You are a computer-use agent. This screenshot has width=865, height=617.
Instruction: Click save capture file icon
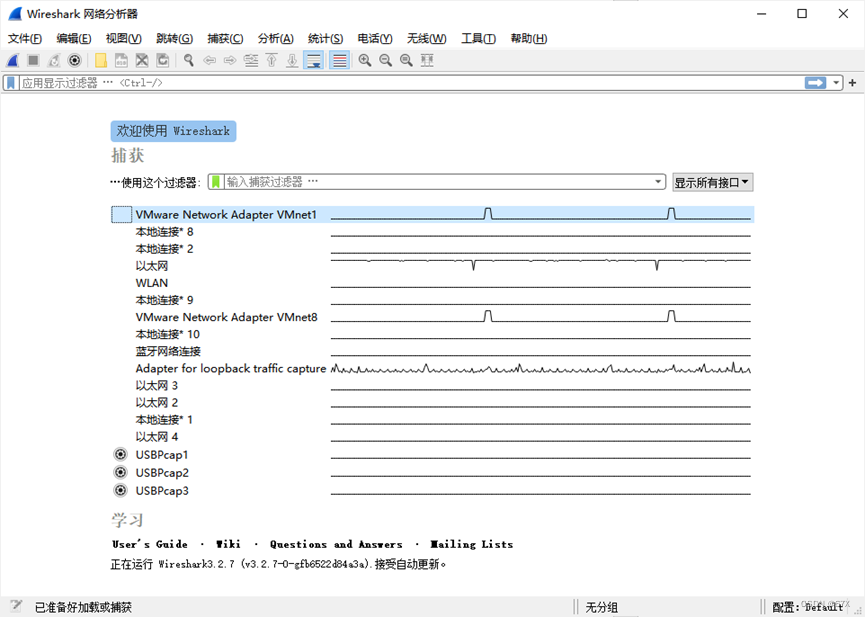click(x=121, y=60)
